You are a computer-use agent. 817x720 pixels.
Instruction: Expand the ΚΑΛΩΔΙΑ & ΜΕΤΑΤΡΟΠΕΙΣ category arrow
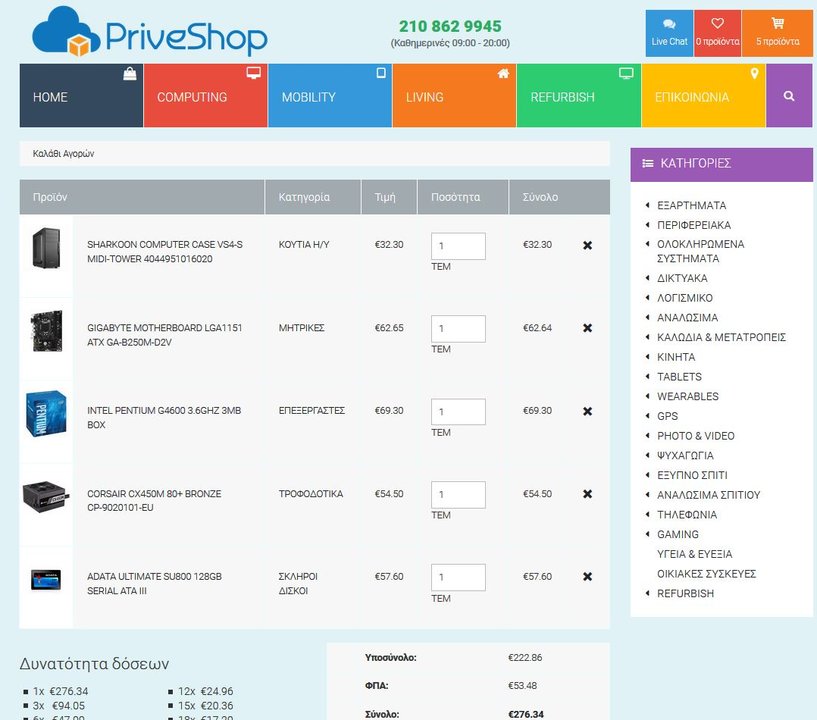tap(648, 337)
